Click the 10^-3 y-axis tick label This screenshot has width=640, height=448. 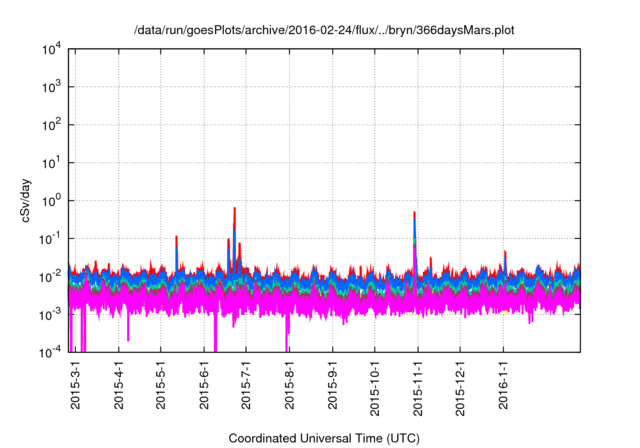(x=50, y=315)
